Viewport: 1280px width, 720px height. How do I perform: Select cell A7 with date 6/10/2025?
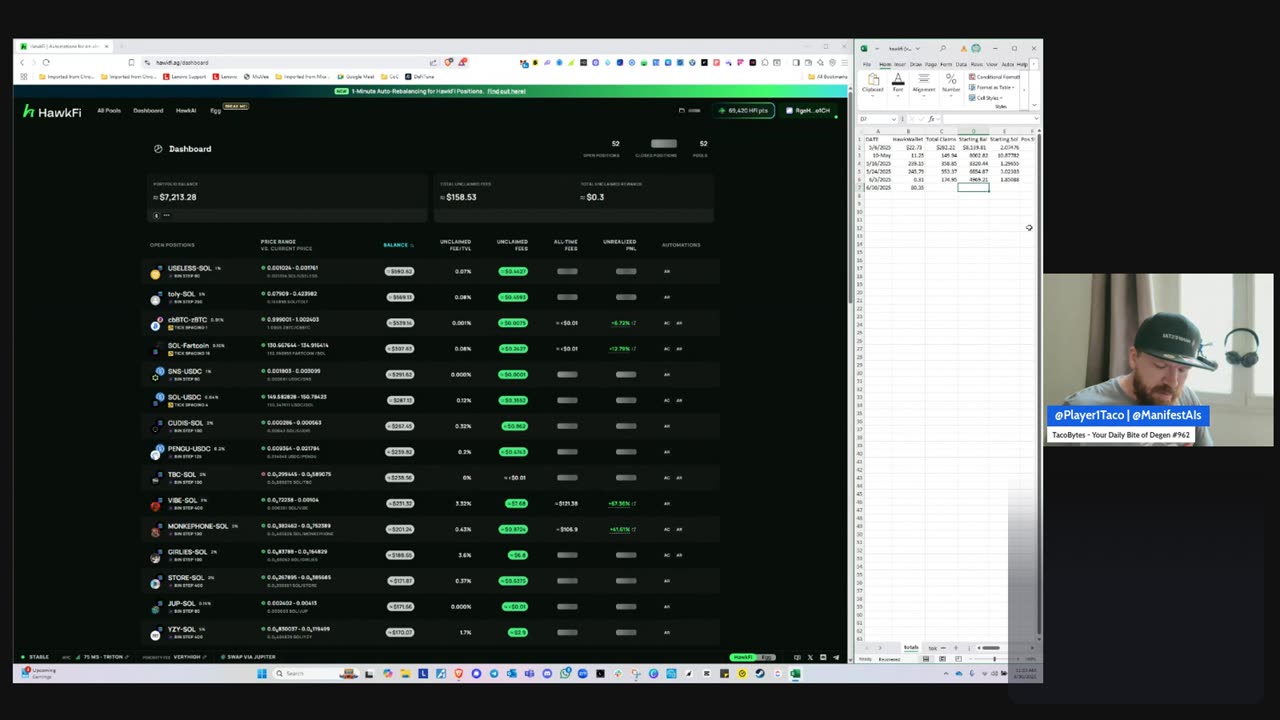tap(878, 187)
